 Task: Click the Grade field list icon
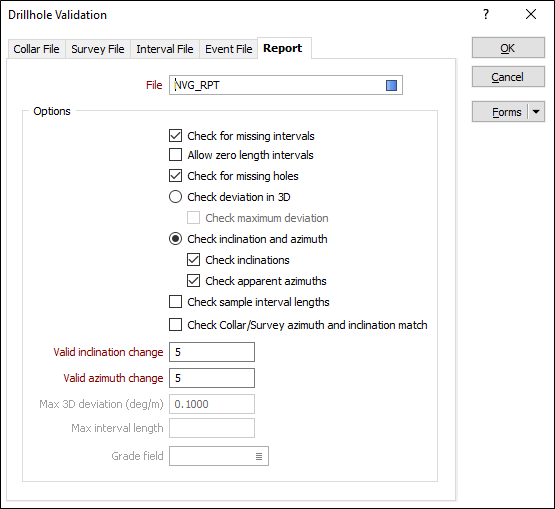tap(259, 457)
